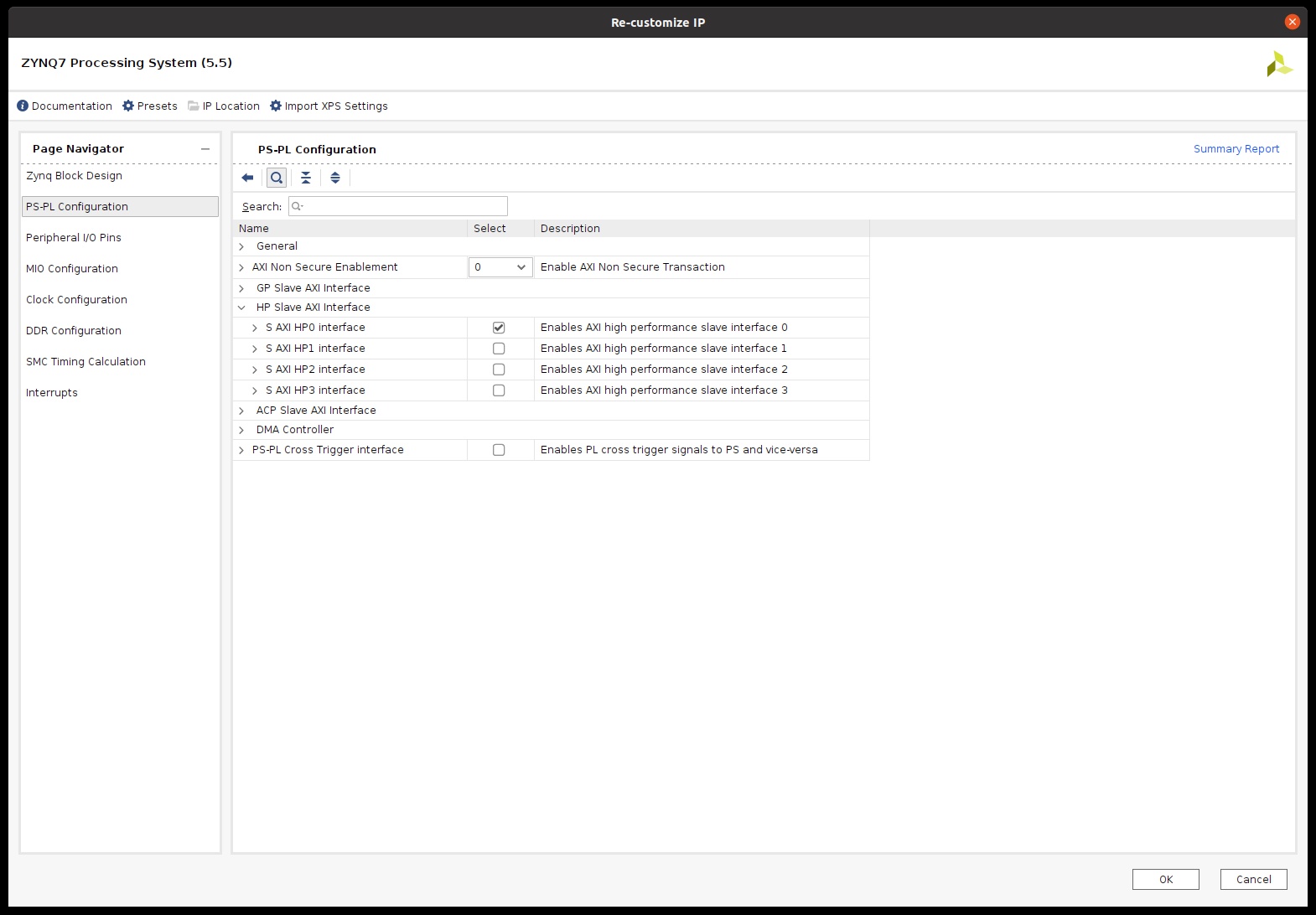This screenshot has width=1316, height=915.
Task: Expand S AXI HP3 interface node
Action: (255, 390)
